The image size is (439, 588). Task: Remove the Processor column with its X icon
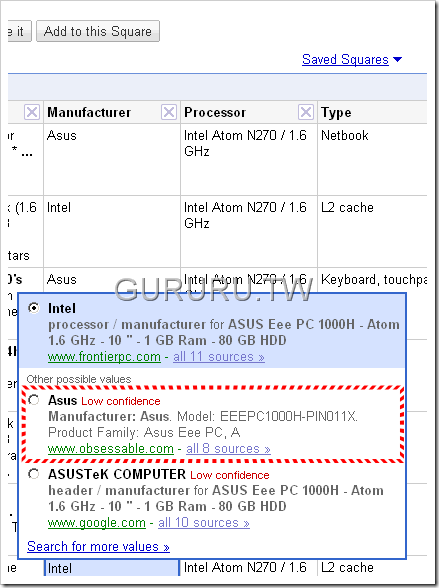click(x=306, y=112)
